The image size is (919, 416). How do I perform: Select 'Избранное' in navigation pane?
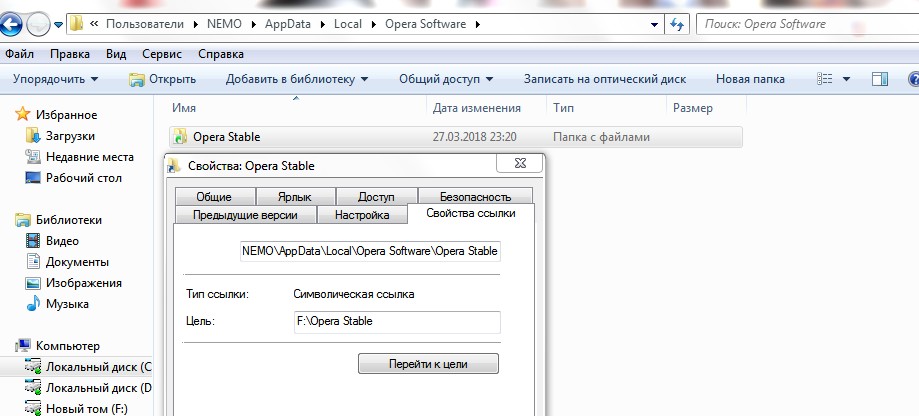(67, 115)
